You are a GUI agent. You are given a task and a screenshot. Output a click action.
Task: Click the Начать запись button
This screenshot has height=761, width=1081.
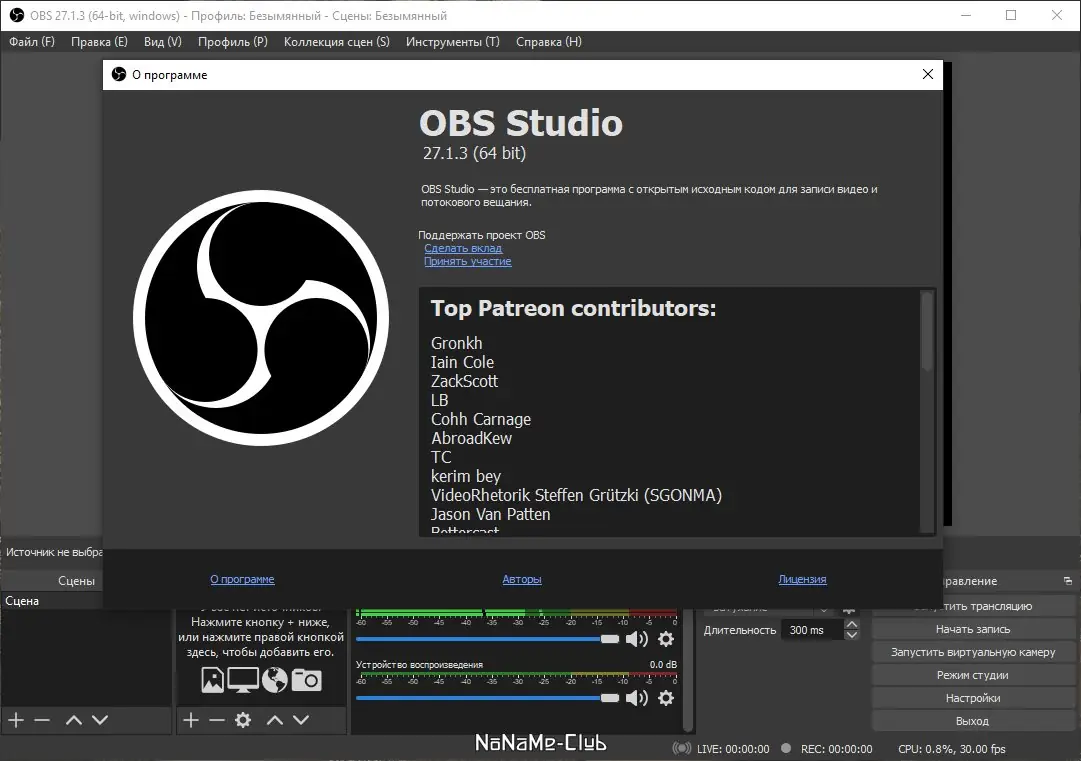[x=973, y=629]
